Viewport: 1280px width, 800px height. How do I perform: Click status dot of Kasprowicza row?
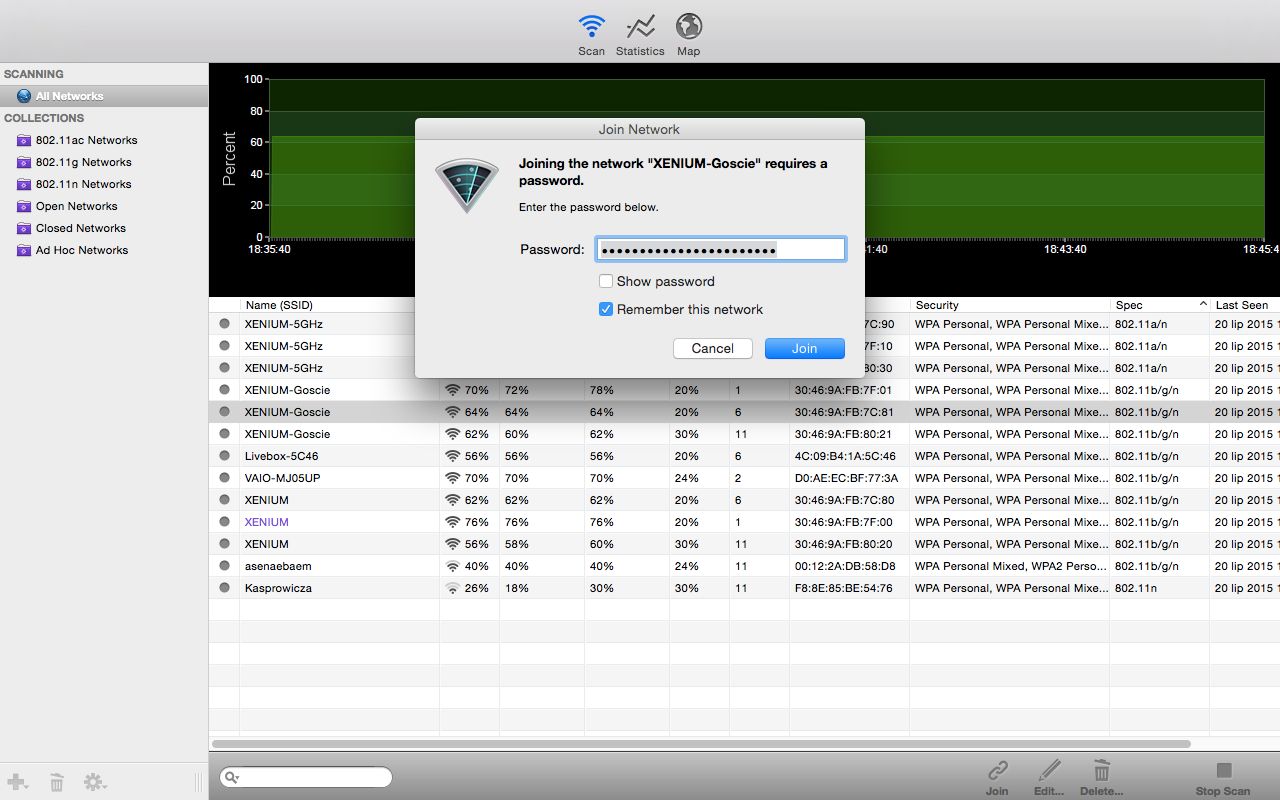pyautogui.click(x=224, y=588)
